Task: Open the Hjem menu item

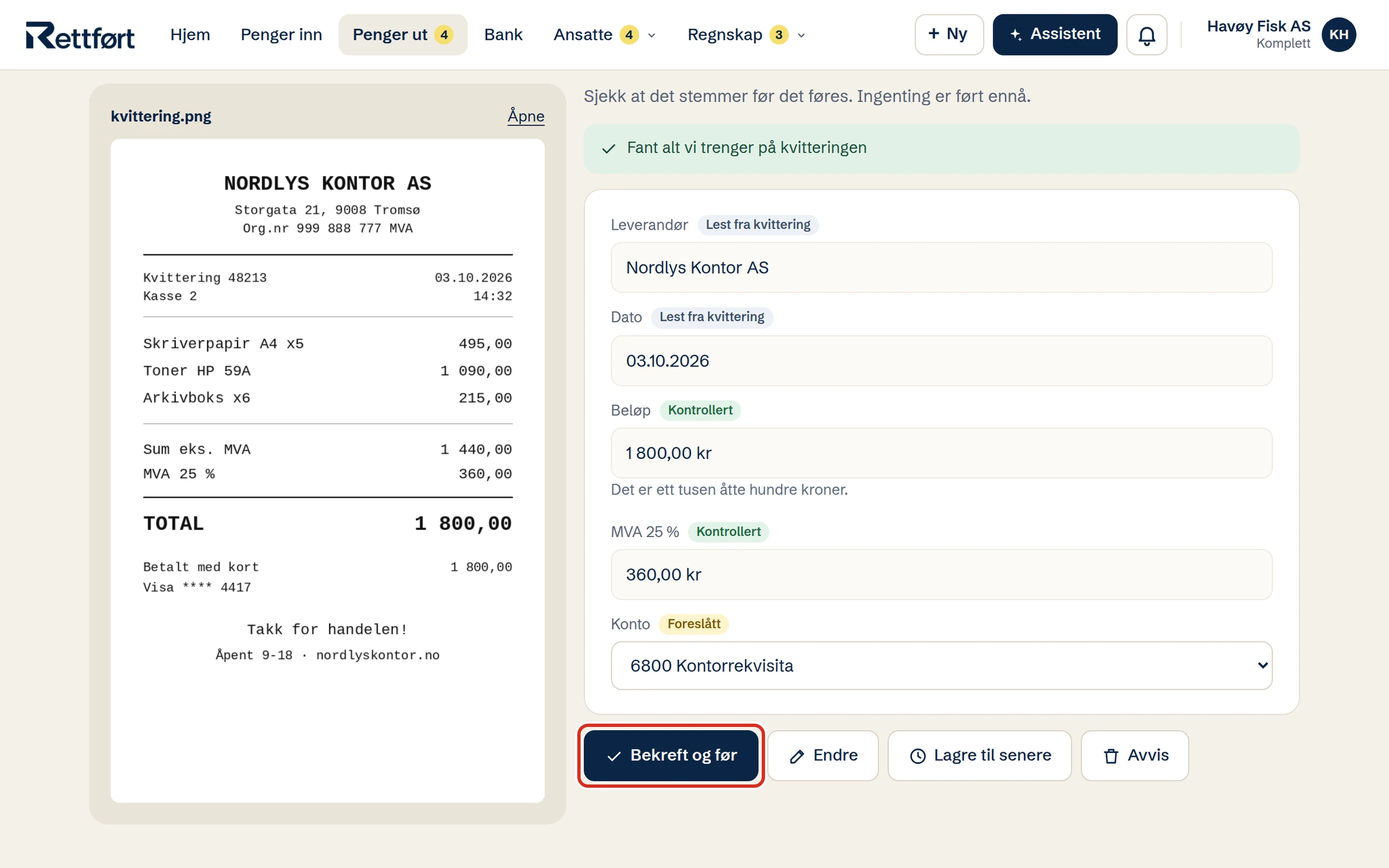Action: pos(190,35)
